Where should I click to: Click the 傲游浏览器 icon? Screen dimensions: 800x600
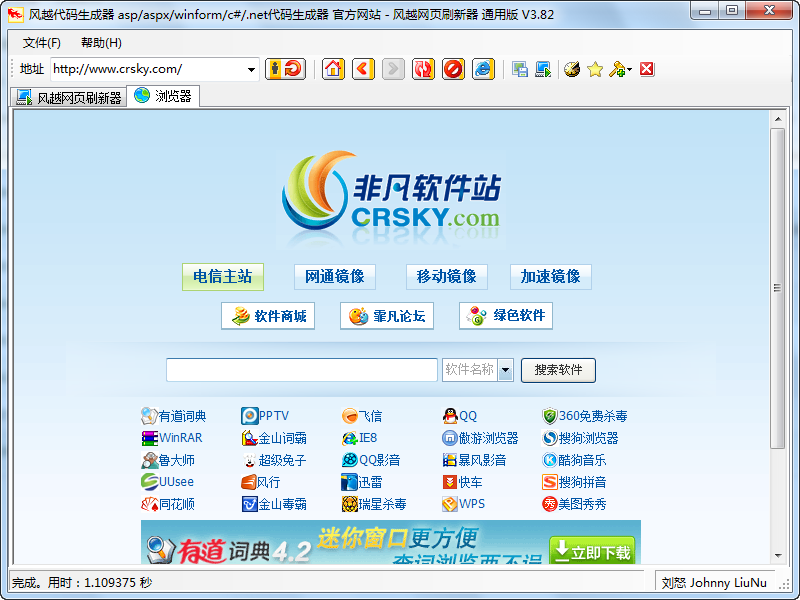(449, 438)
